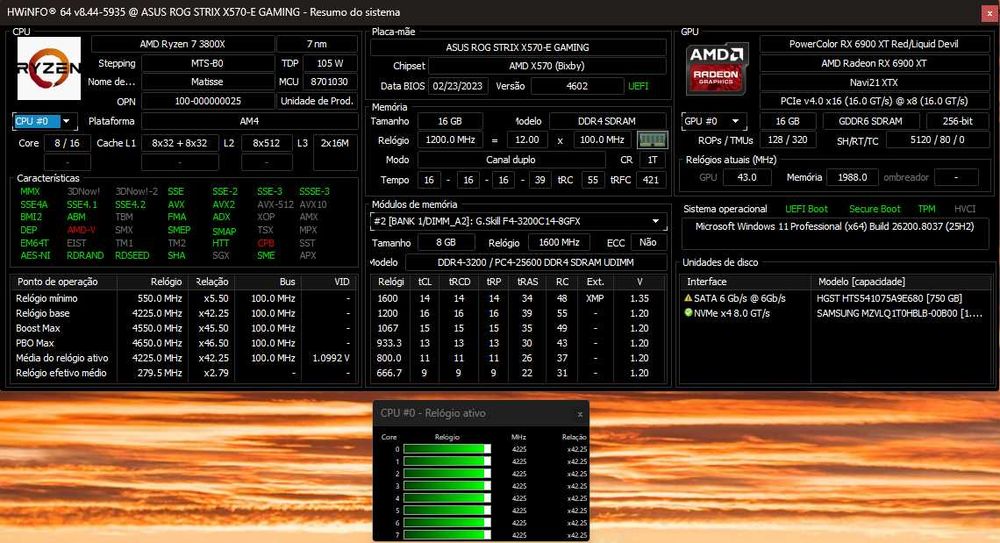Click the DDR4-3200 / PC4-25600 module model field
The width and height of the screenshot is (1000, 543).
536,262
